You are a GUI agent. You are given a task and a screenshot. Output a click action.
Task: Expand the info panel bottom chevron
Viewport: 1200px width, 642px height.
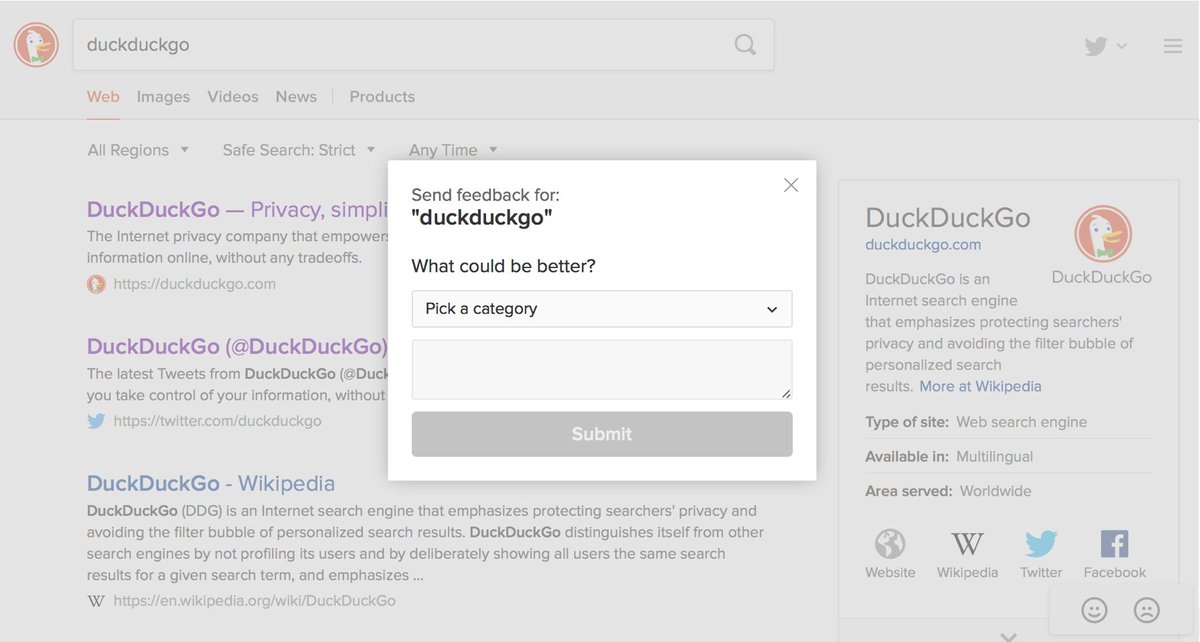click(x=1008, y=636)
